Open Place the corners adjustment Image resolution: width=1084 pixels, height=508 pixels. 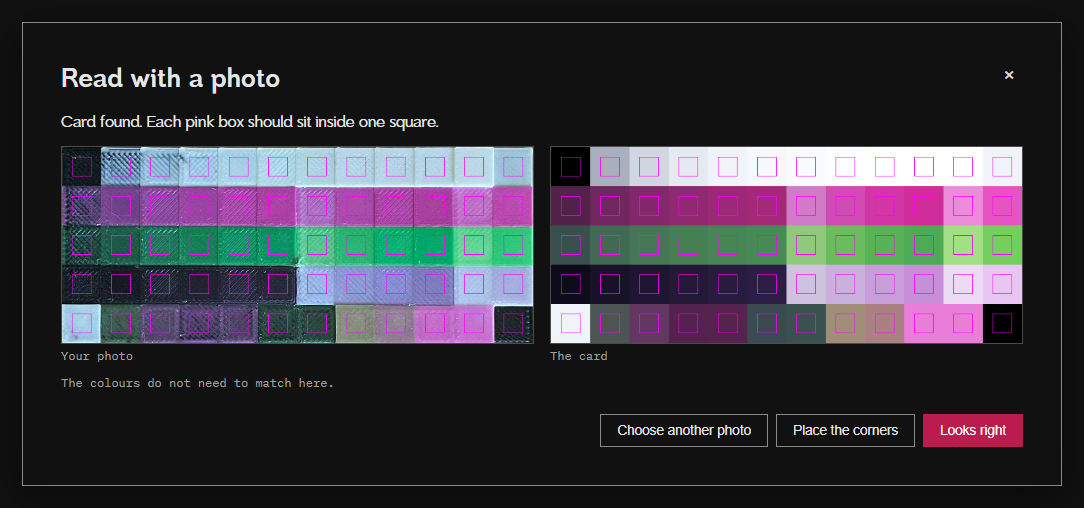pos(845,431)
